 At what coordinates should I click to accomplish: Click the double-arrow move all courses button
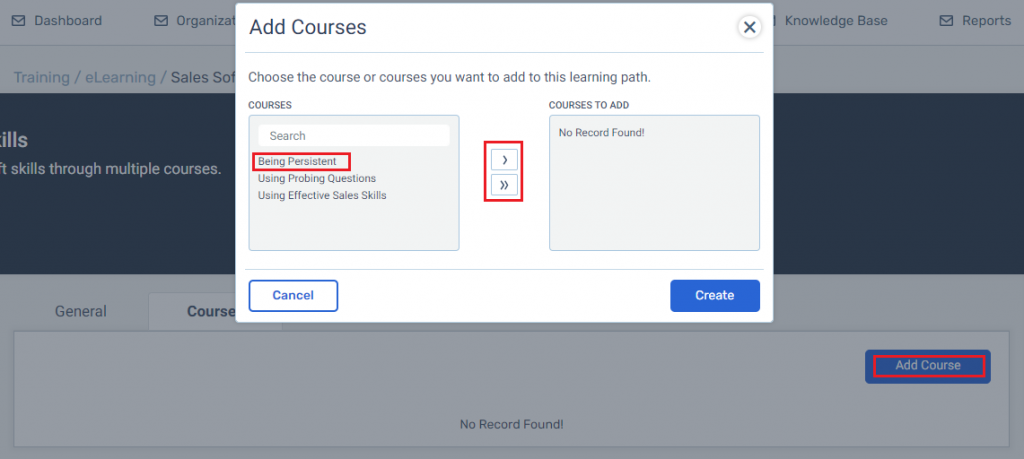coord(504,185)
